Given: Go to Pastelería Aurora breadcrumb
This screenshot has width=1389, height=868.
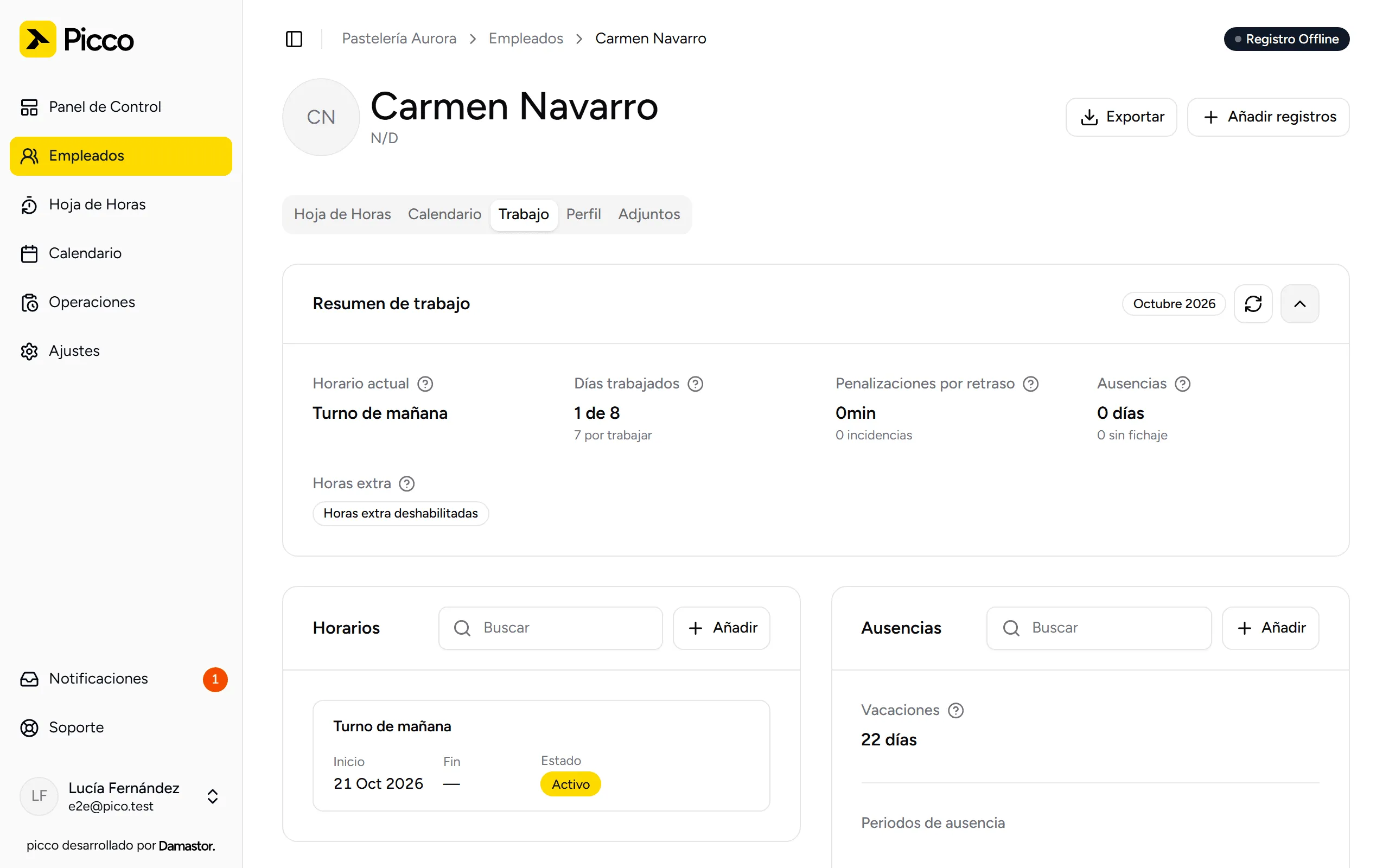Looking at the screenshot, I should tap(399, 39).
